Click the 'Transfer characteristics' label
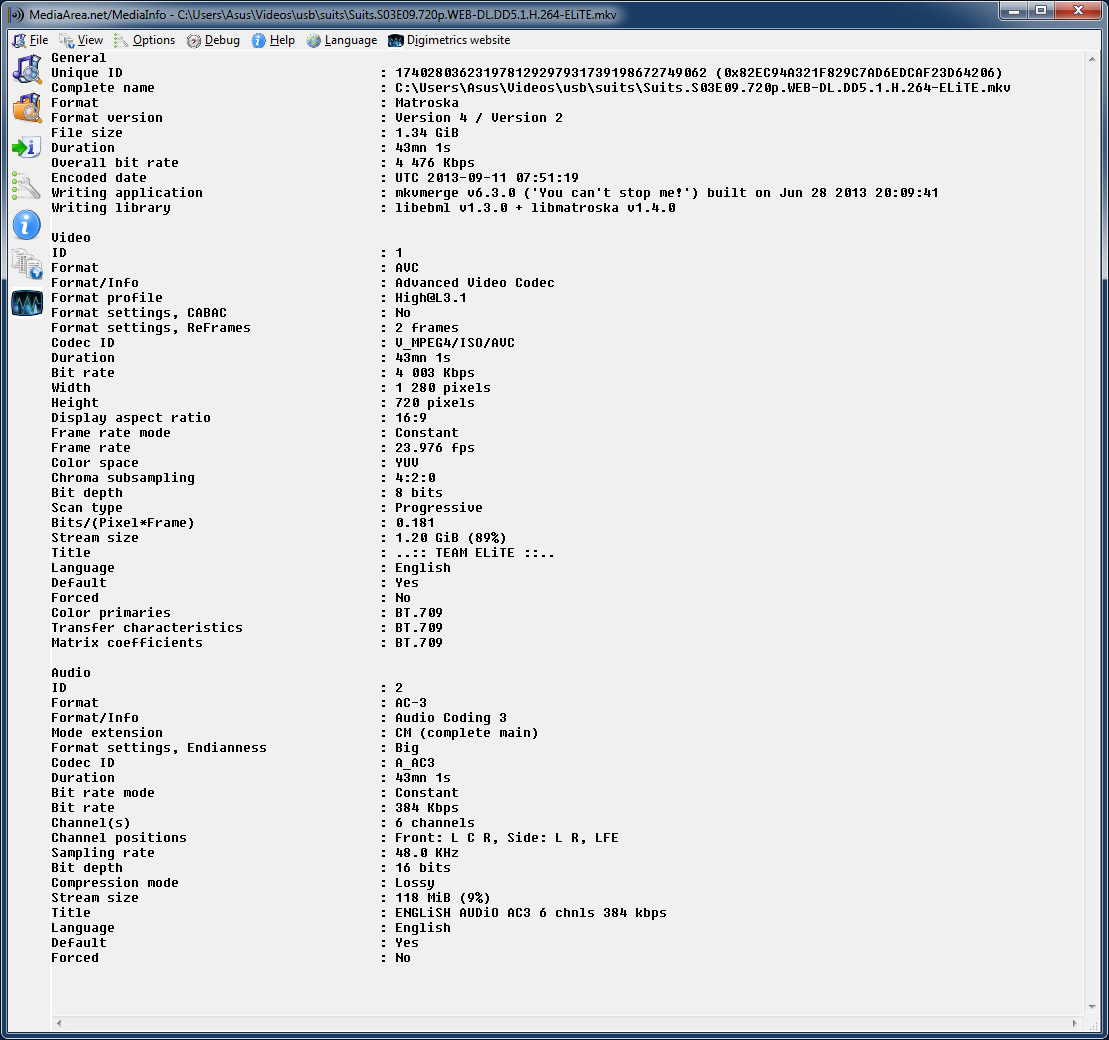Image resolution: width=1109 pixels, height=1040 pixels. click(146, 628)
